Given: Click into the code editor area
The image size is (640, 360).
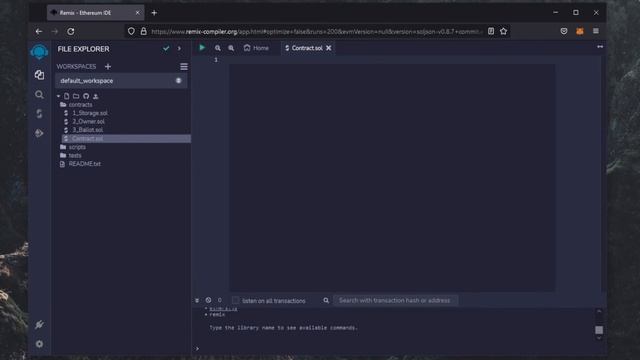Looking at the screenshot, I should coord(391,178).
